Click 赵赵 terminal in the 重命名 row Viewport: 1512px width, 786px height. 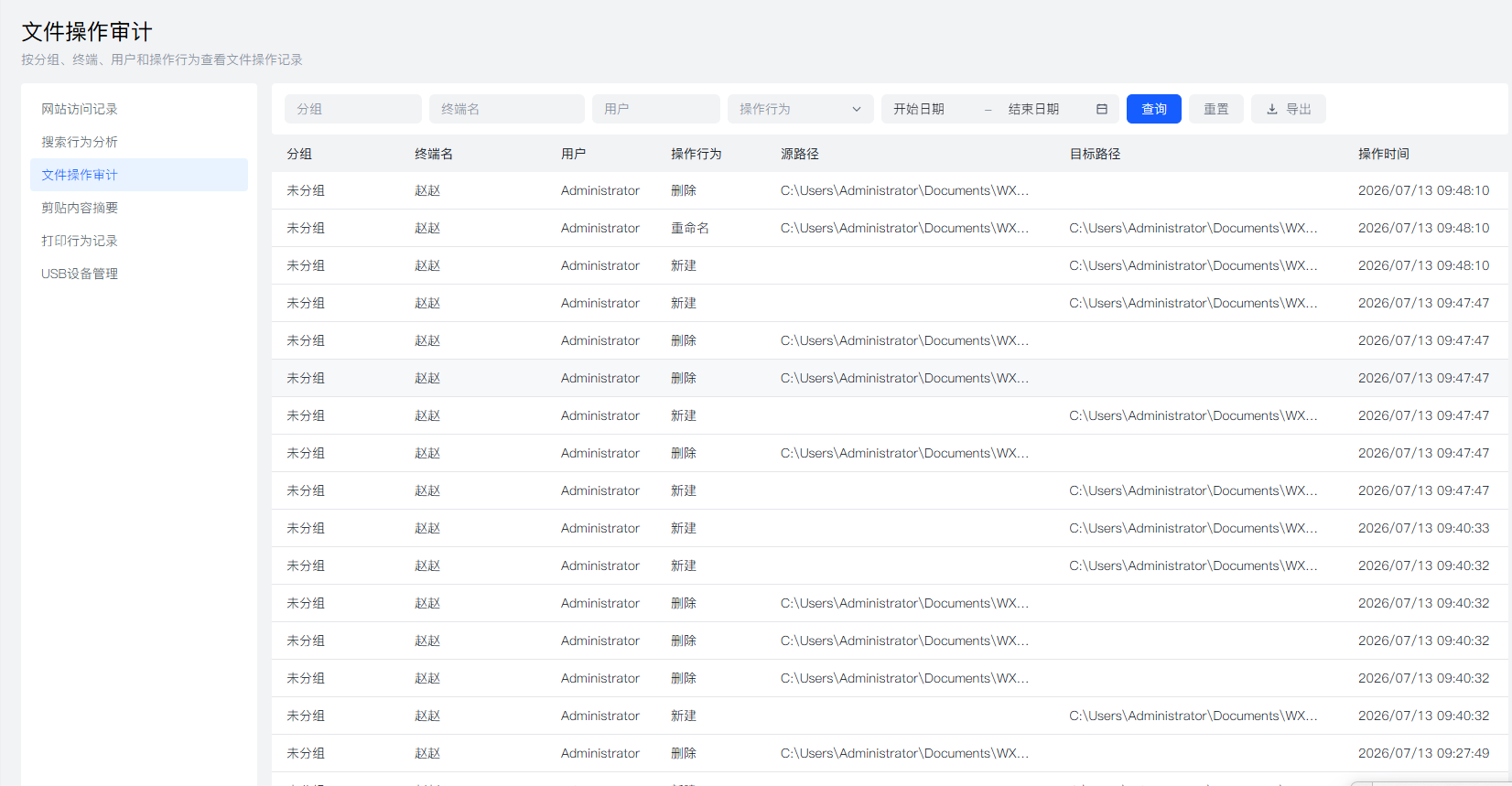427,228
